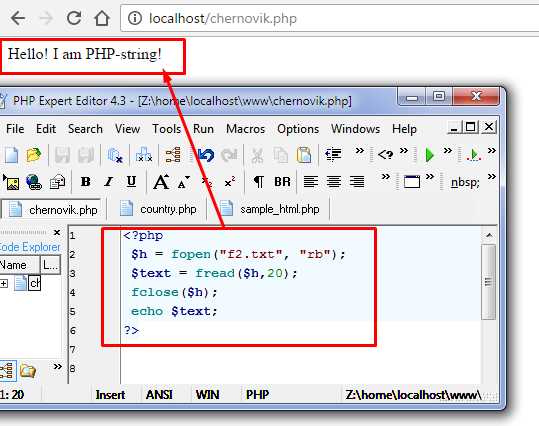Click the browser Forward arrow
539x426 pixels.
click(46, 18)
